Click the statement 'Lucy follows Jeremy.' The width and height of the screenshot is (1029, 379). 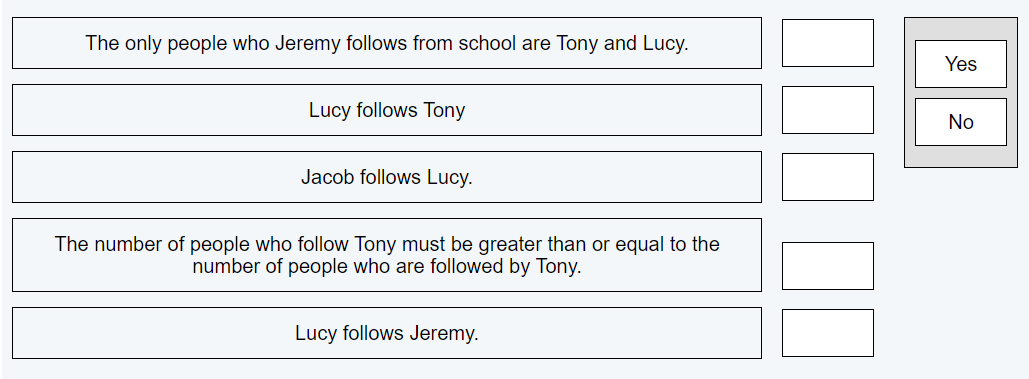(387, 333)
